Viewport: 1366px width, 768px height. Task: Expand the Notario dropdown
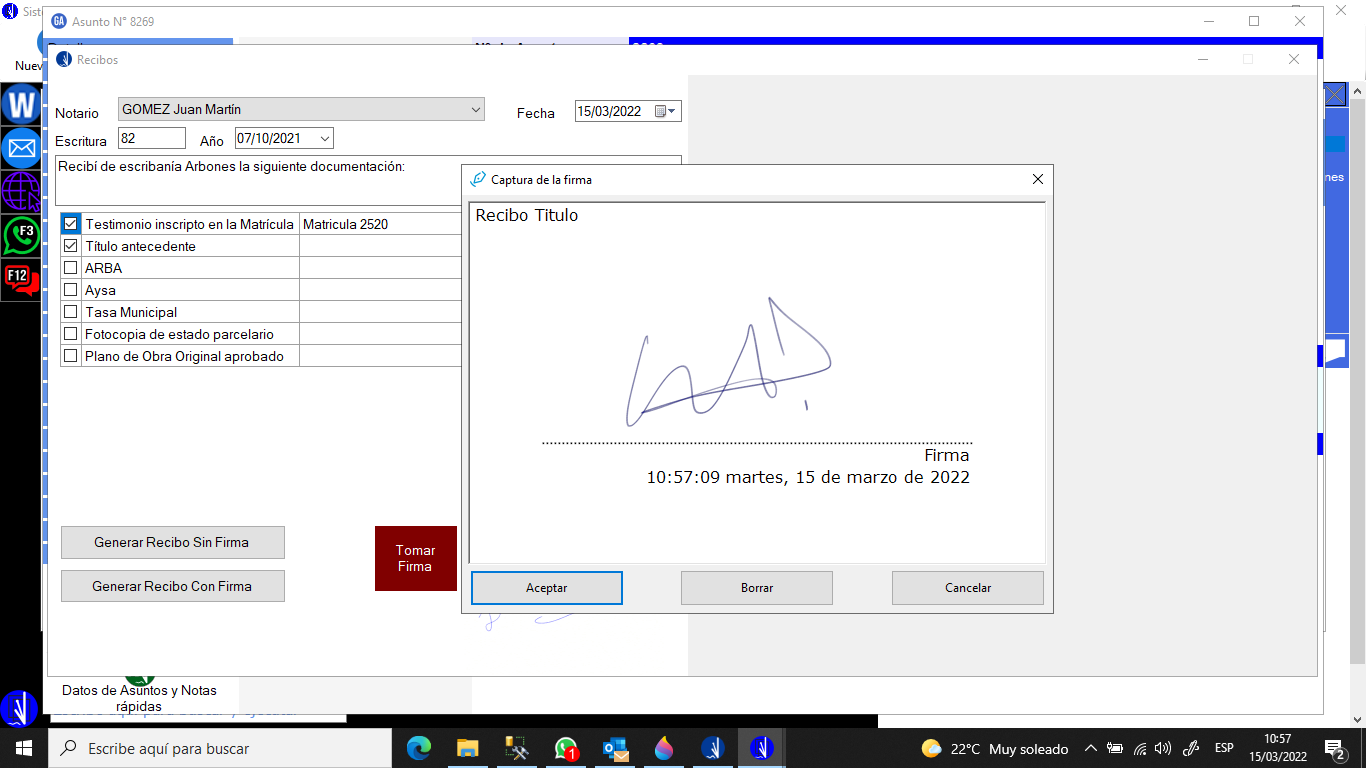475,109
